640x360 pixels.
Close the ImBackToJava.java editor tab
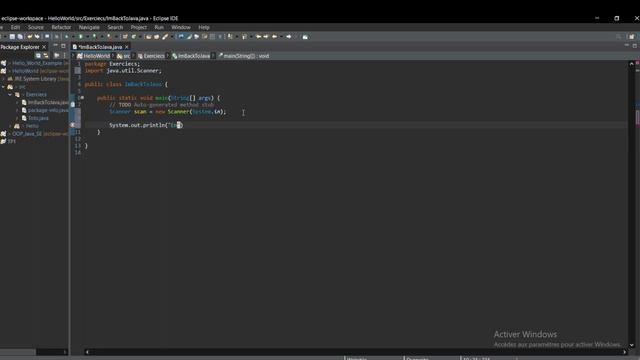tap(127, 47)
